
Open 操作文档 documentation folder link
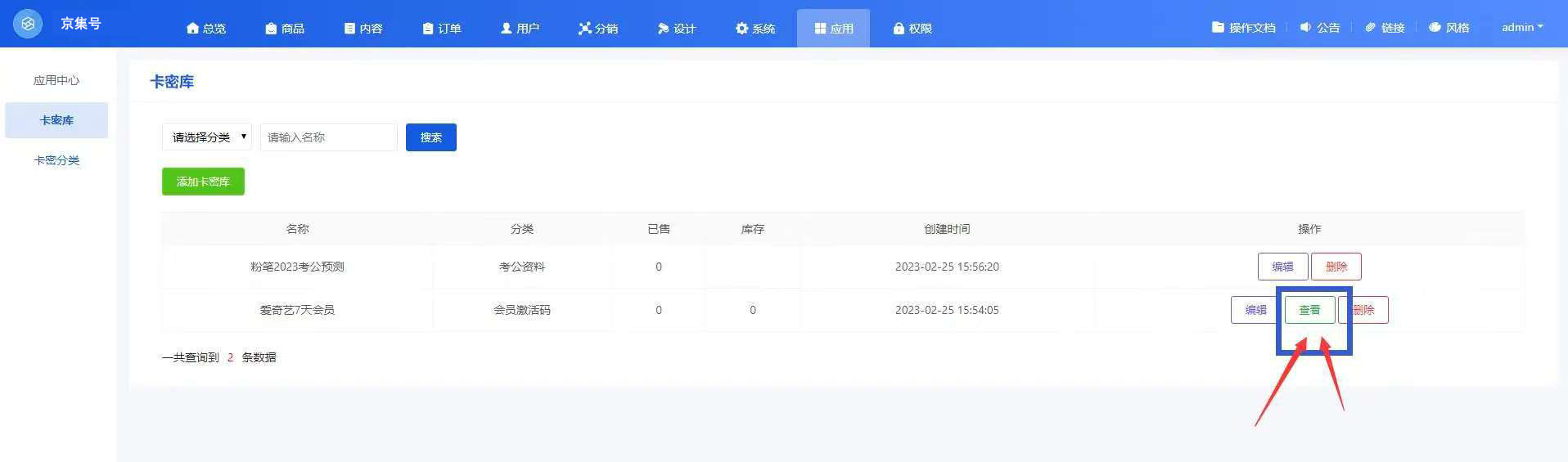[1243, 28]
